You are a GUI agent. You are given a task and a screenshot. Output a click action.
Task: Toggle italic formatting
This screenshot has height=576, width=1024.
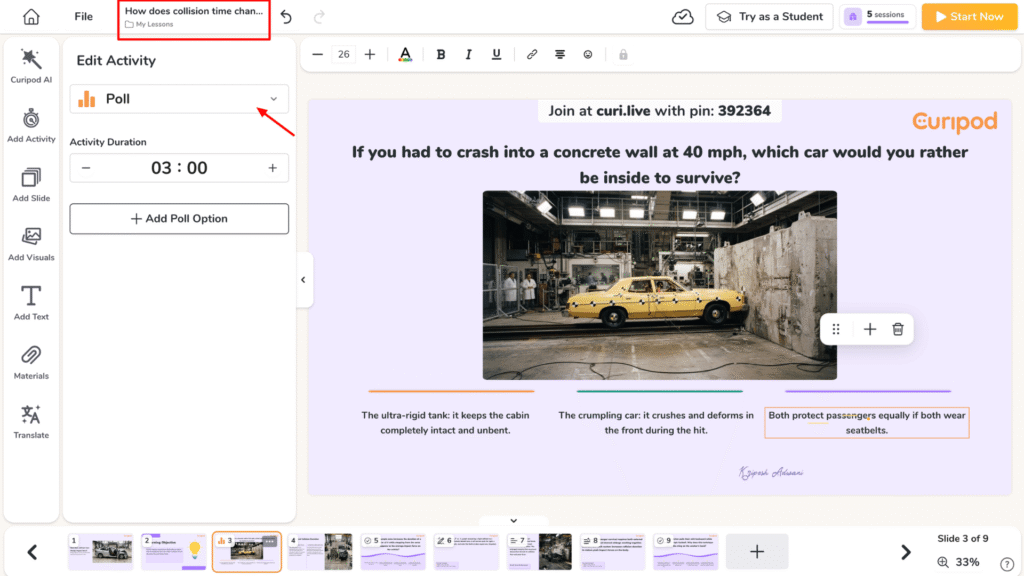tap(468, 54)
